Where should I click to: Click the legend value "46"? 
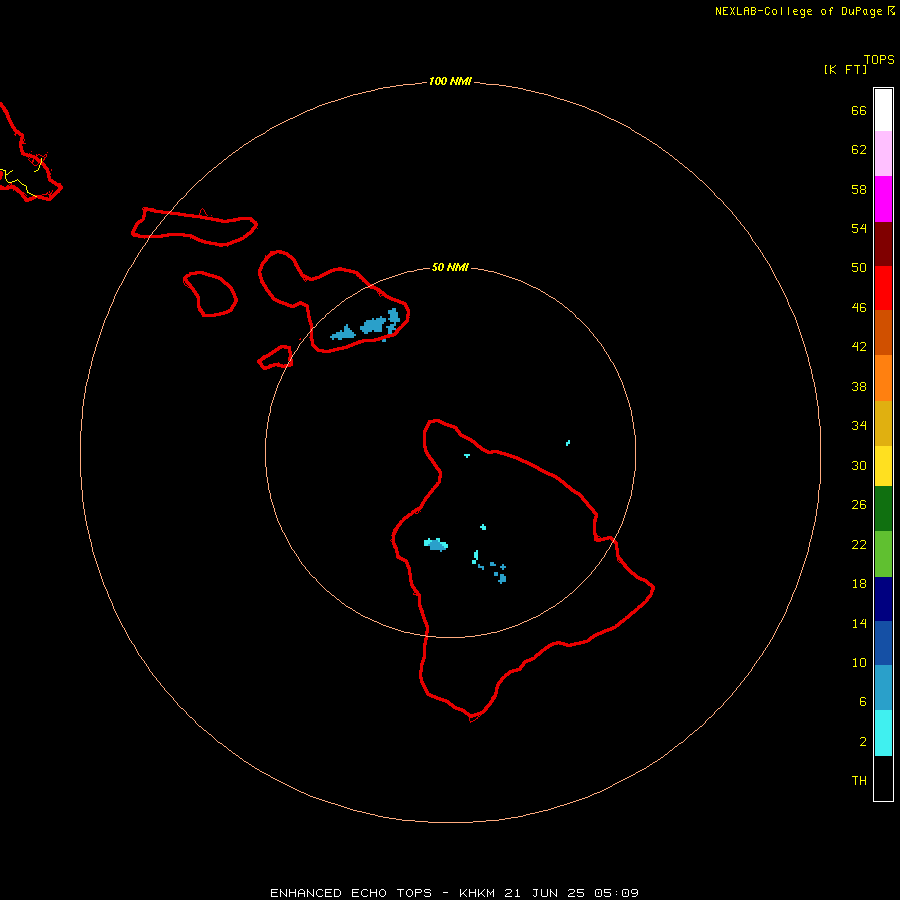(859, 308)
